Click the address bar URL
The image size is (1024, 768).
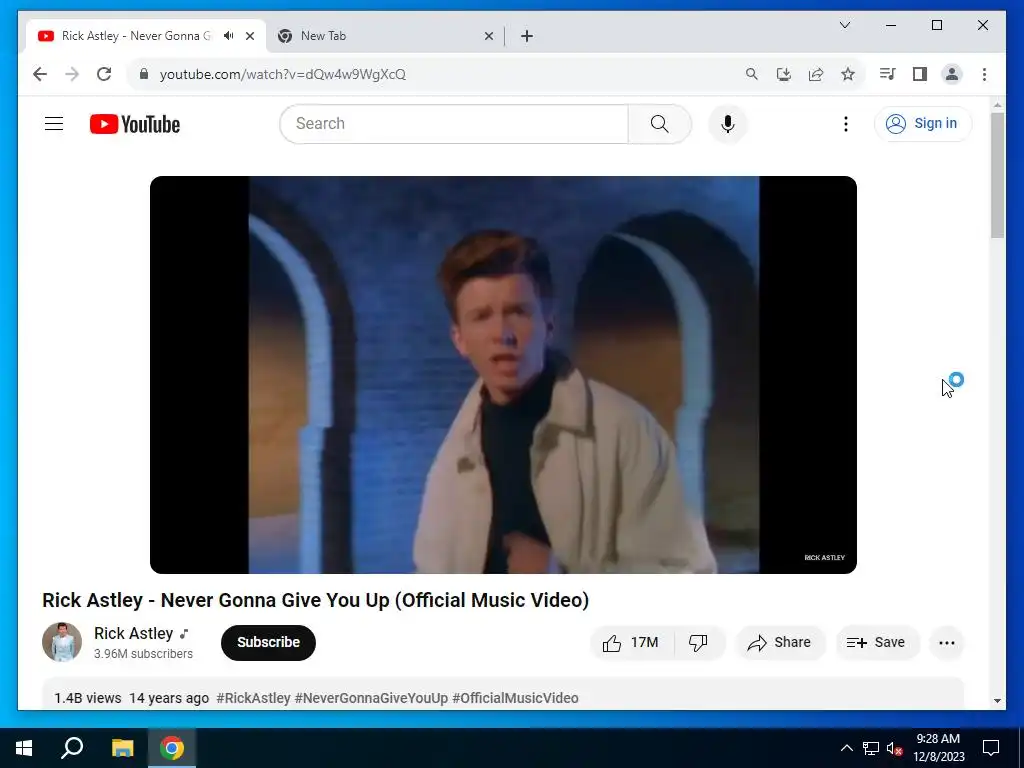[283, 74]
